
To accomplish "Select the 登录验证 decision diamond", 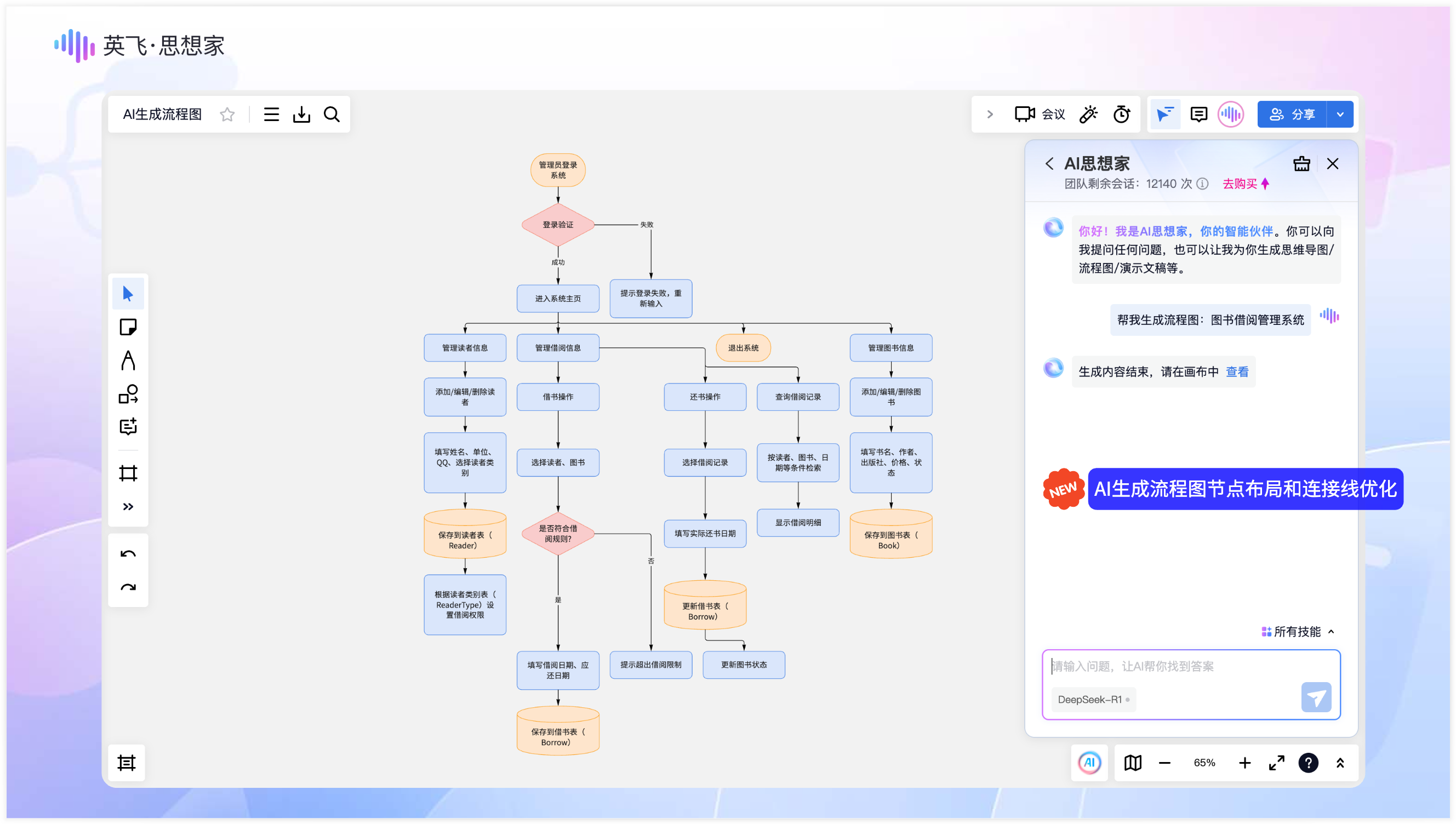I will click(x=557, y=225).
